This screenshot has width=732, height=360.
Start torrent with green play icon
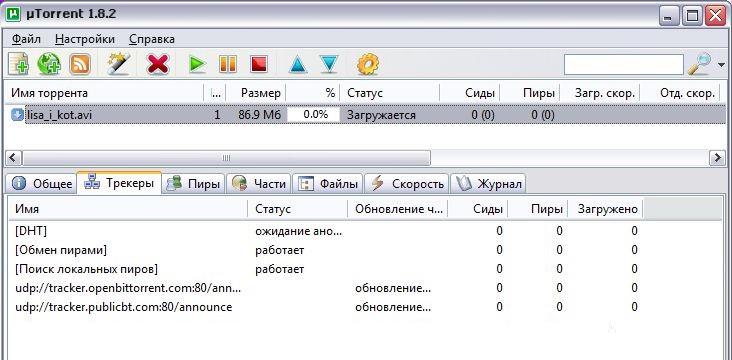[x=197, y=64]
